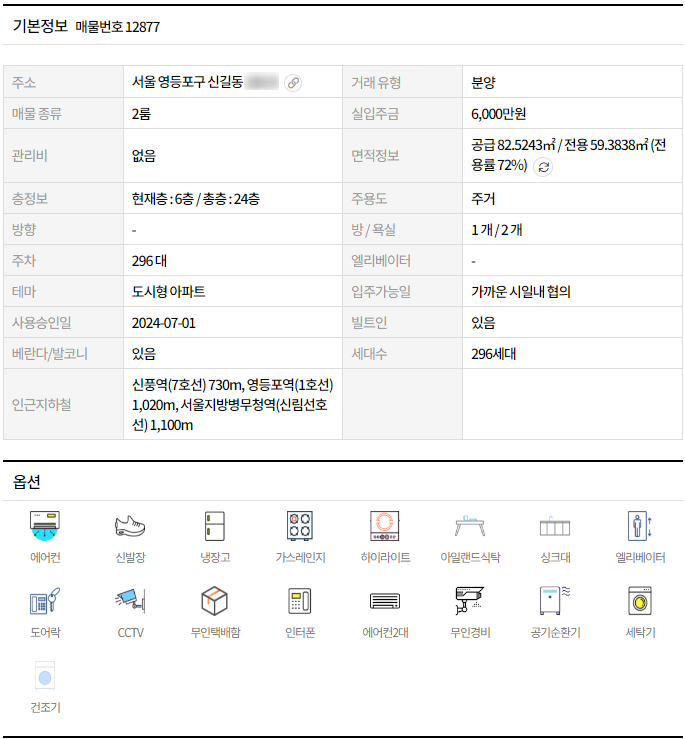Click the 냉장고 refrigerator icon
Screen dimensions: 685x739
tap(215, 526)
